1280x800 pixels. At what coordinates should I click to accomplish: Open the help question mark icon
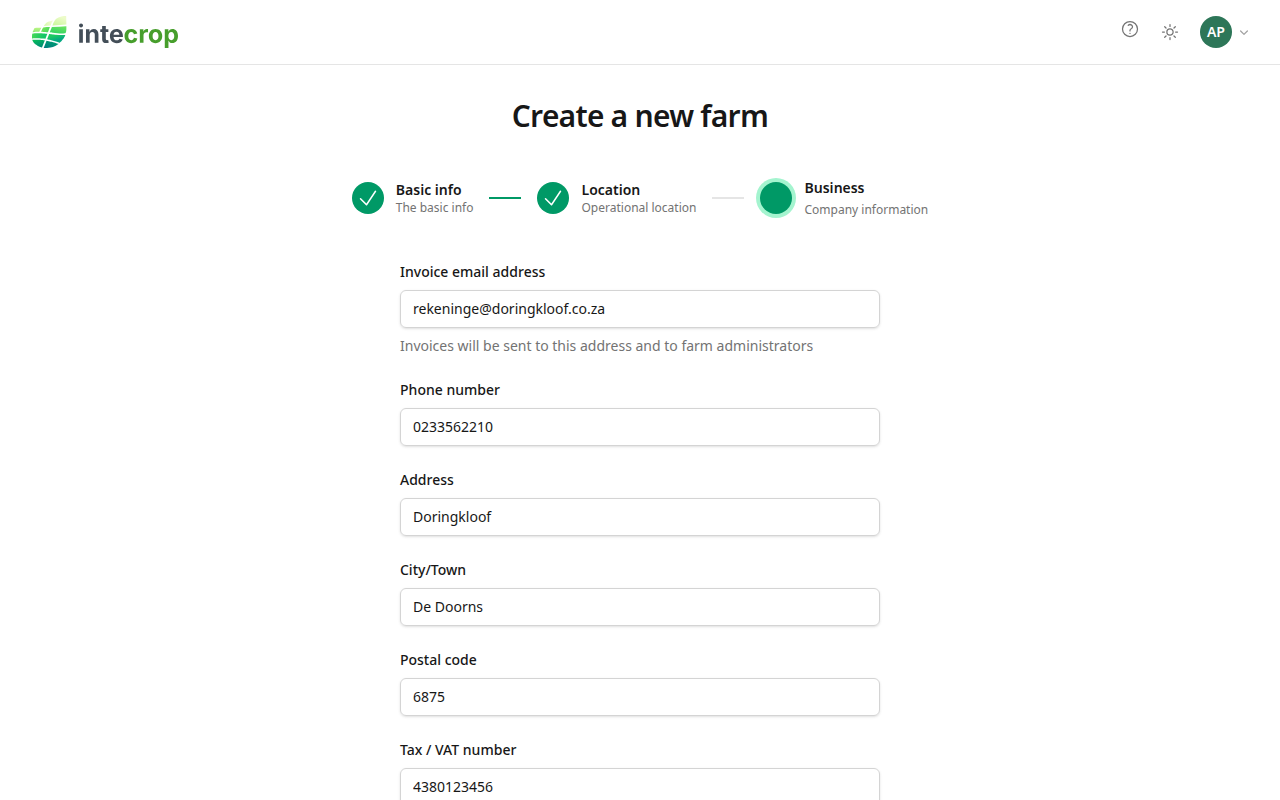[x=1130, y=29]
